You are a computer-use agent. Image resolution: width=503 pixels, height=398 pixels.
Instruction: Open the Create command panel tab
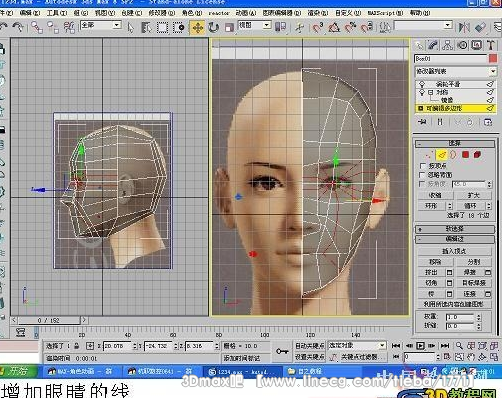coord(419,45)
